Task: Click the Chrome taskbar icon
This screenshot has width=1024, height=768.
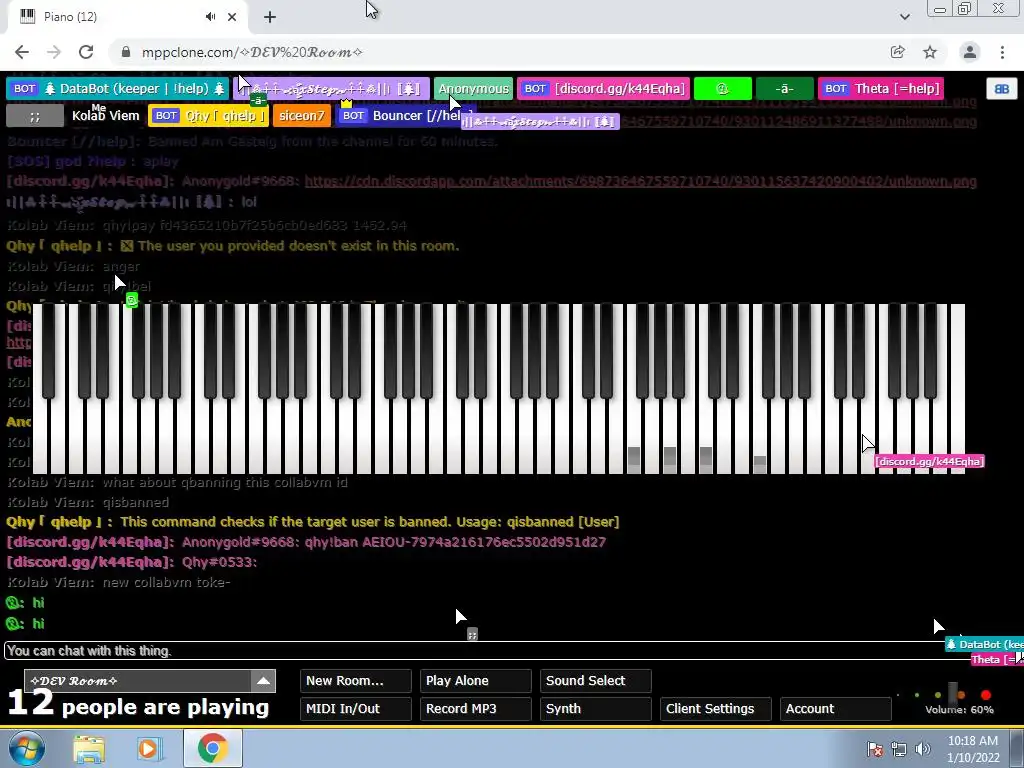Action: click(x=212, y=748)
